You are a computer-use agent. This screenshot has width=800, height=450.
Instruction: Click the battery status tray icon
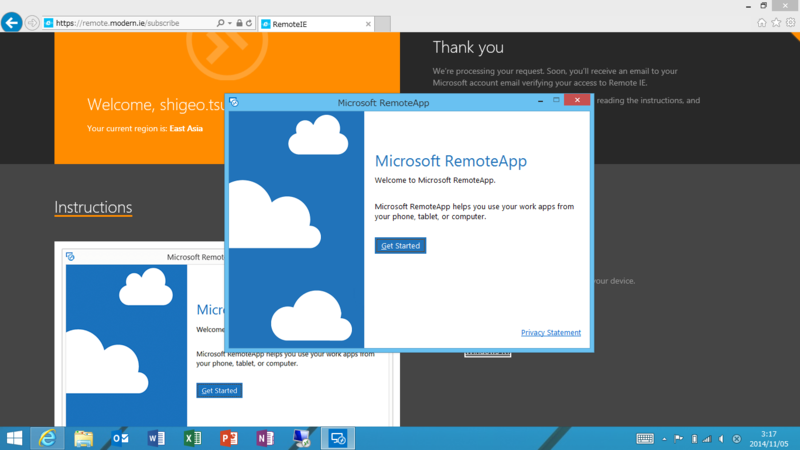click(x=694, y=439)
